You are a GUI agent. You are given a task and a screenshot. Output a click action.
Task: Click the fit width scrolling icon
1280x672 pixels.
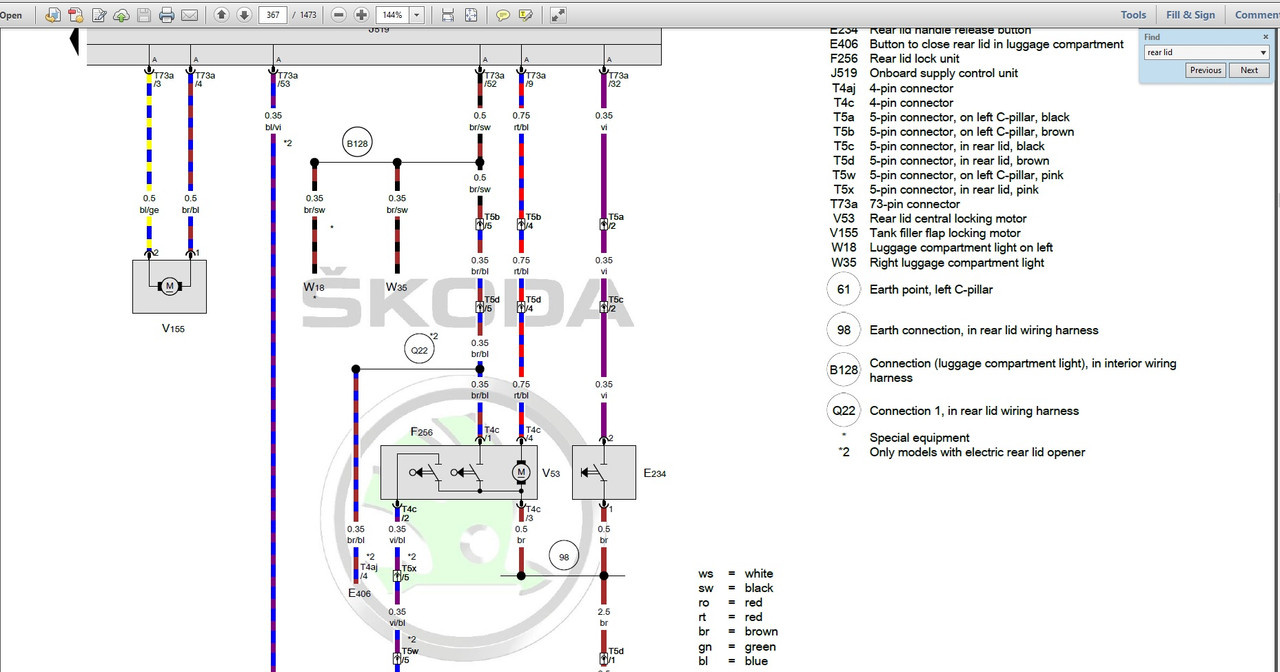447,15
